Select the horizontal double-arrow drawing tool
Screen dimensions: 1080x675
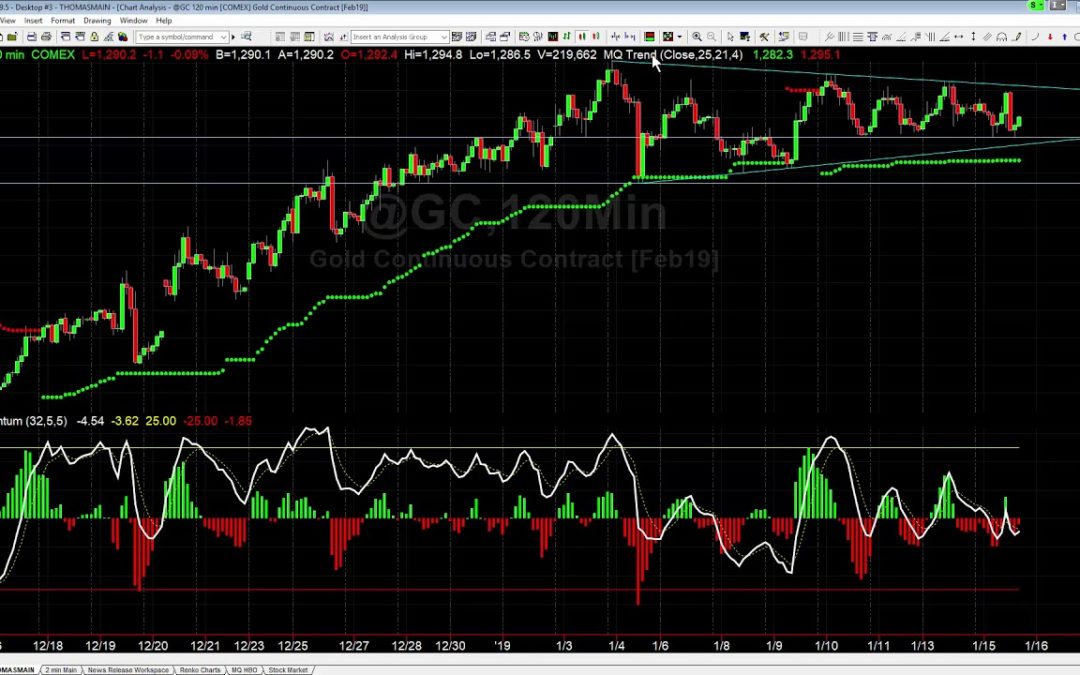click(x=958, y=37)
